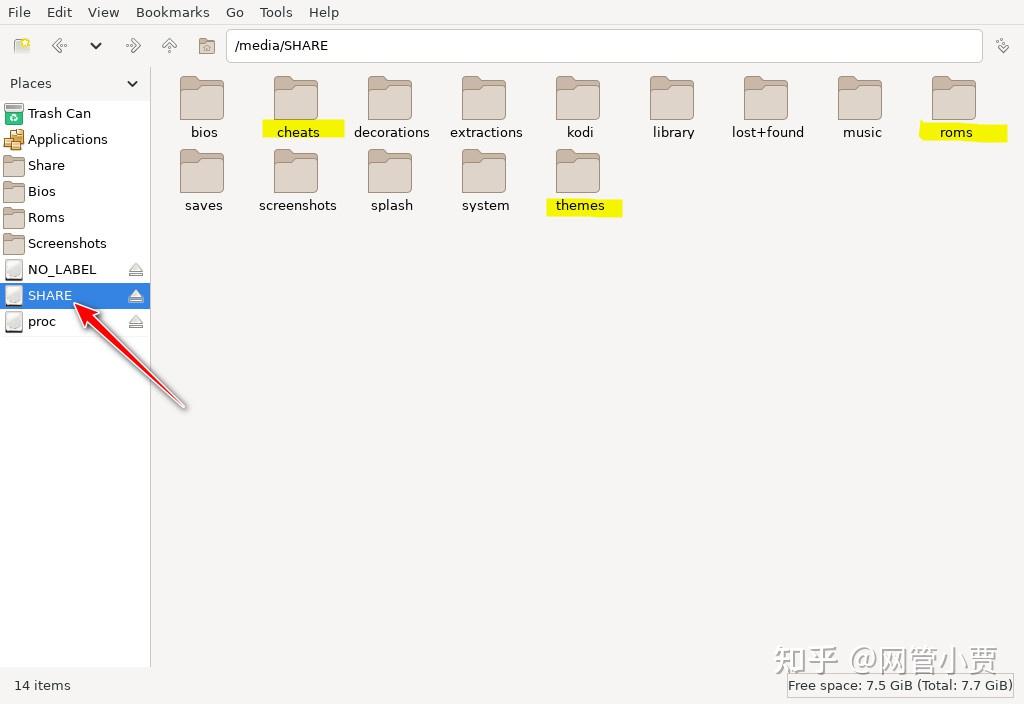Open the back-history dropdown arrow

94,45
